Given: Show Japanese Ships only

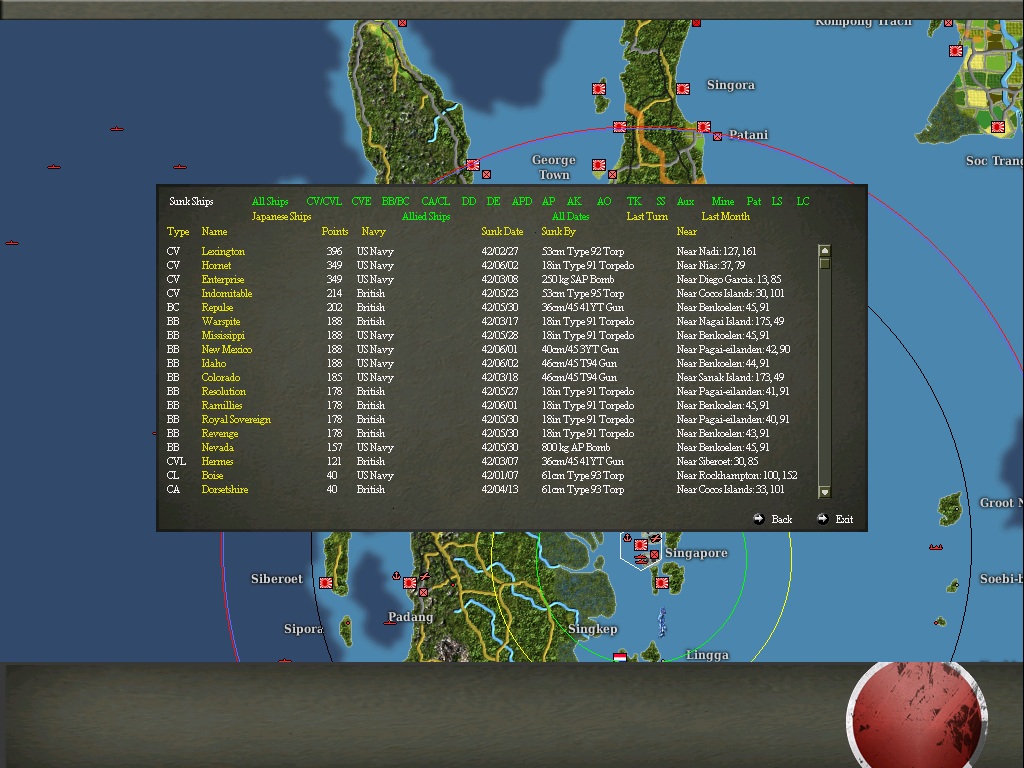Looking at the screenshot, I should tap(281, 216).
